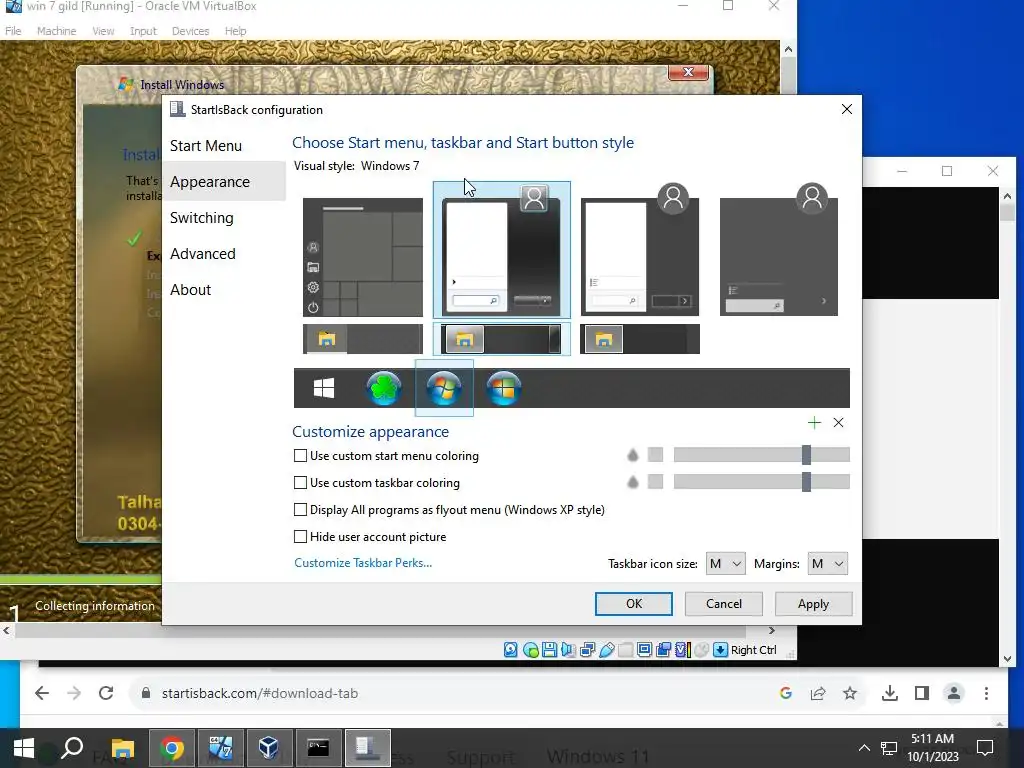Image resolution: width=1024 pixels, height=768 pixels.
Task: Open the About tab
Action: coord(224,289)
